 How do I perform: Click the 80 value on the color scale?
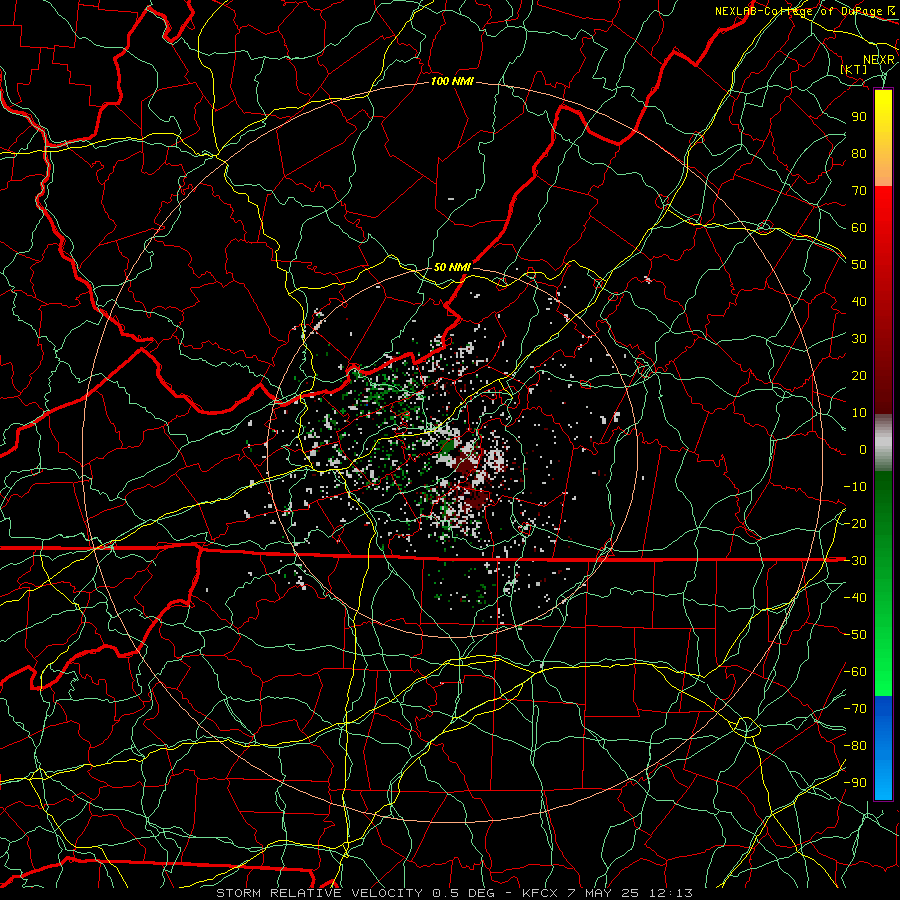tap(859, 154)
